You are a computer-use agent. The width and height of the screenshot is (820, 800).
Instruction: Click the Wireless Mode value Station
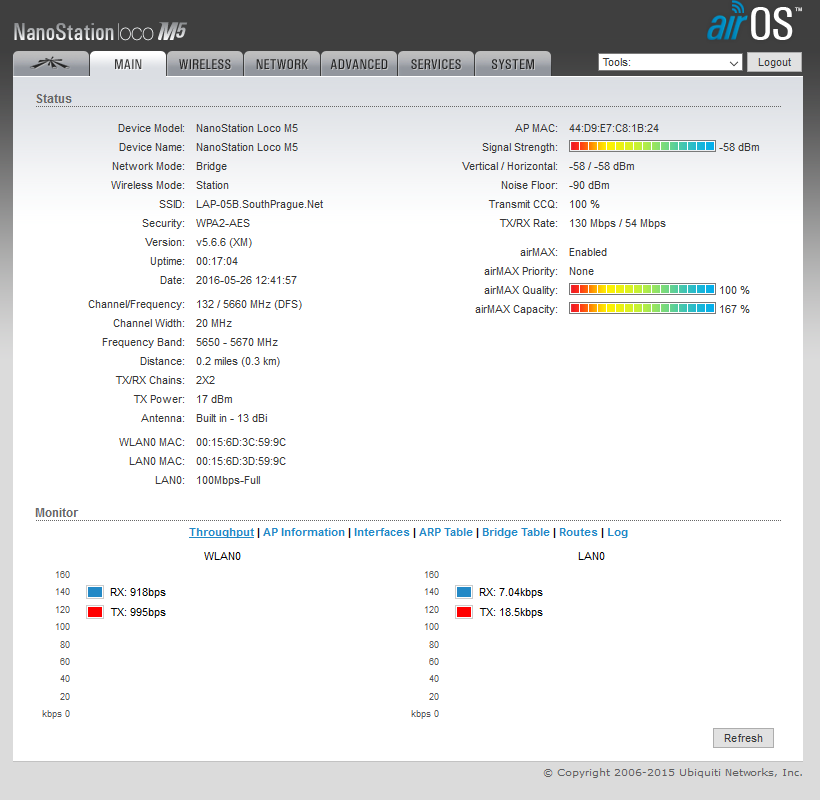click(212, 186)
